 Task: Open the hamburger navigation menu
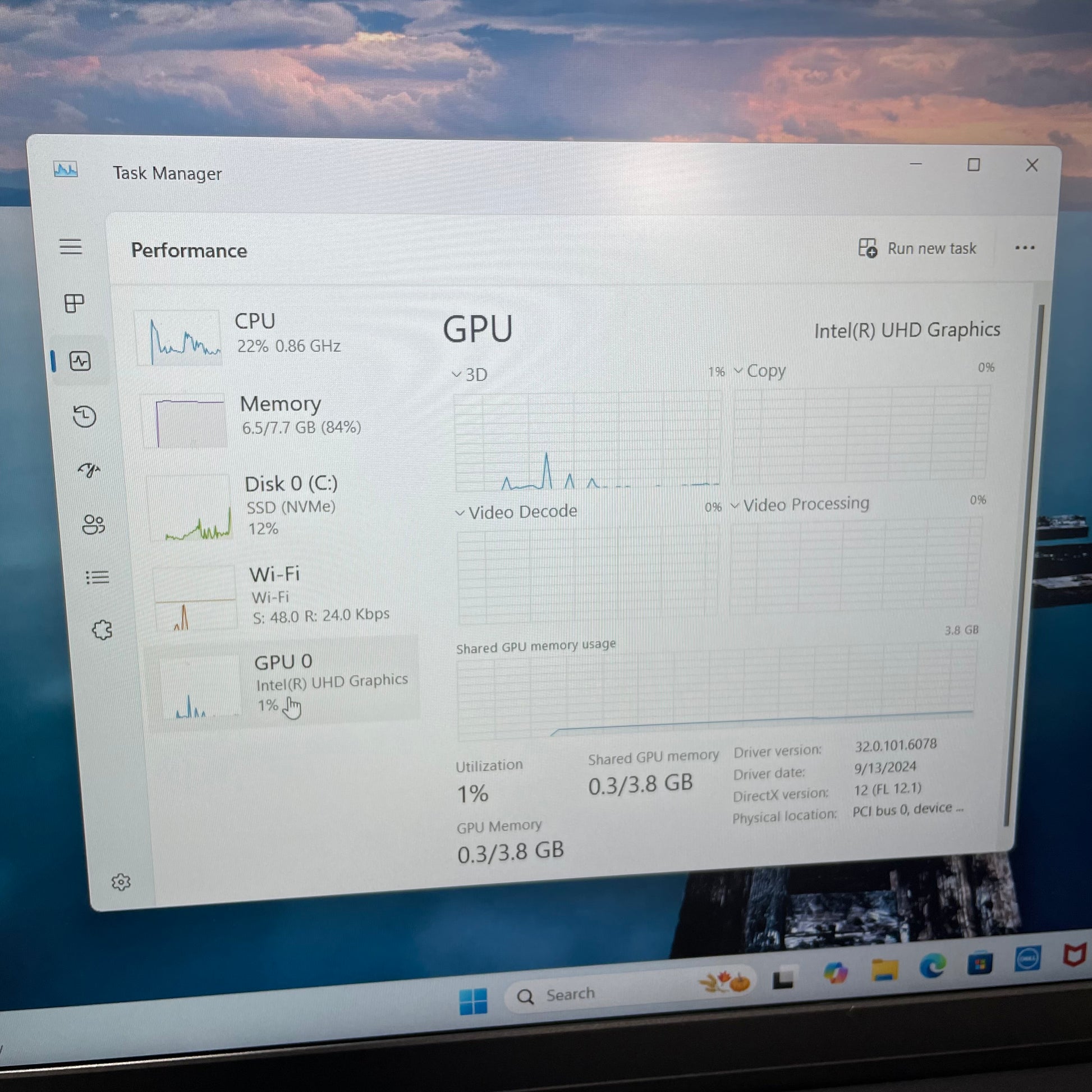point(71,246)
